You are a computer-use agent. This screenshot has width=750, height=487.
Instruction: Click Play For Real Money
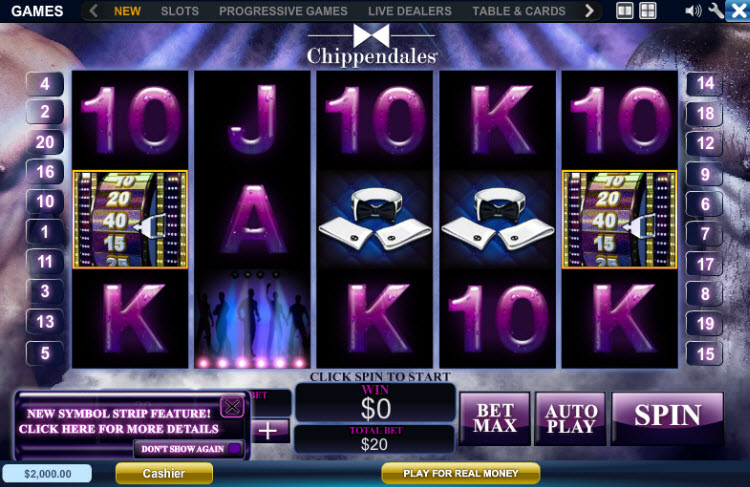pyautogui.click(x=461, y=473)
